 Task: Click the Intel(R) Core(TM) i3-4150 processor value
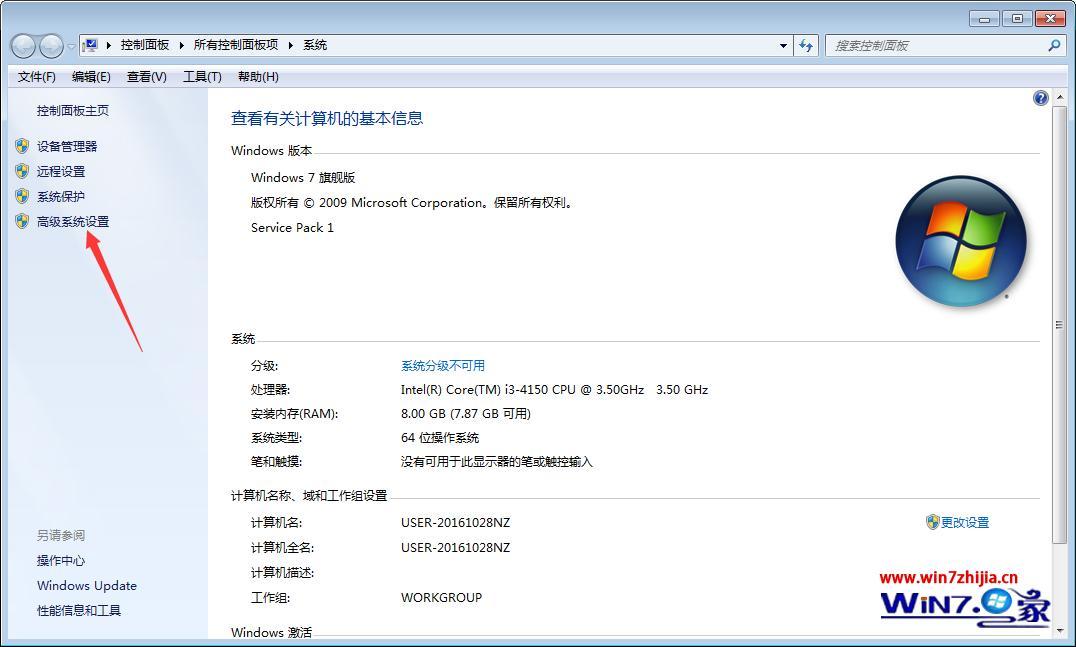[554, 390]
